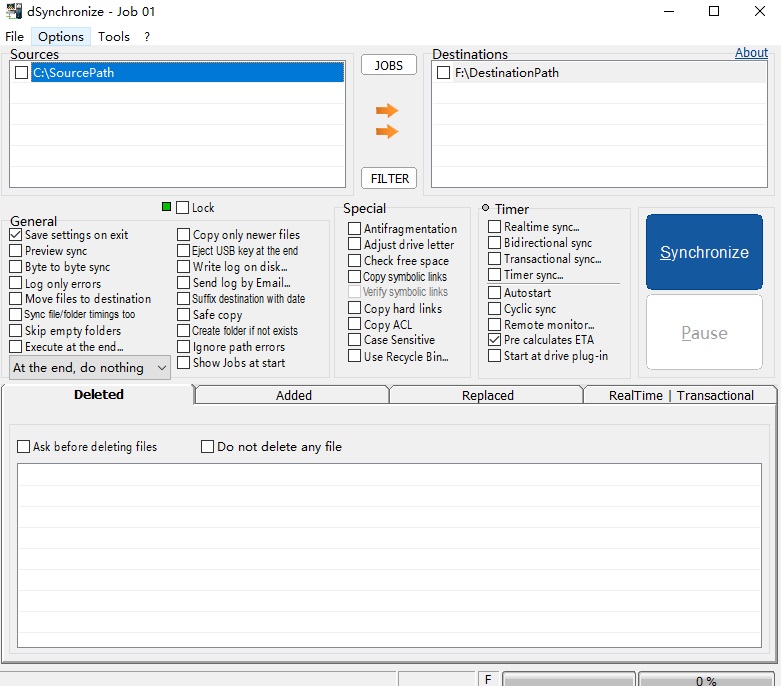The image size is (781, 686).
Task: Click the green status square beside Lock
Action: 166,207
